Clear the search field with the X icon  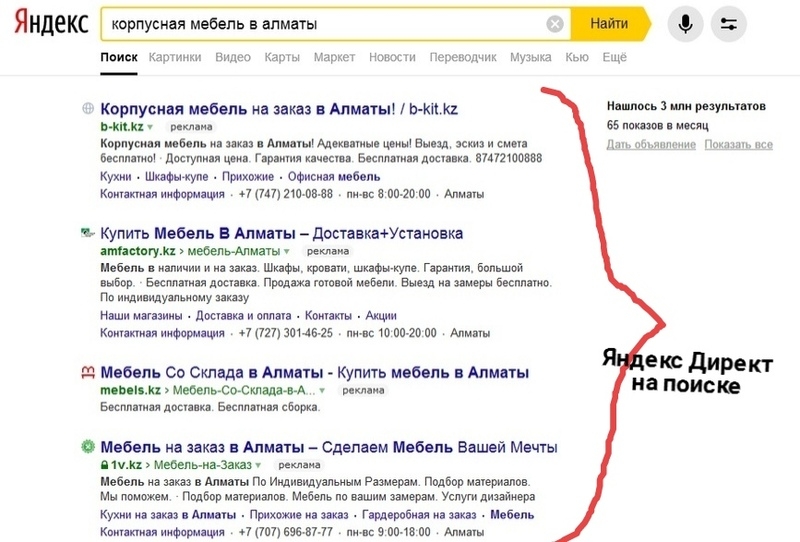555,23
